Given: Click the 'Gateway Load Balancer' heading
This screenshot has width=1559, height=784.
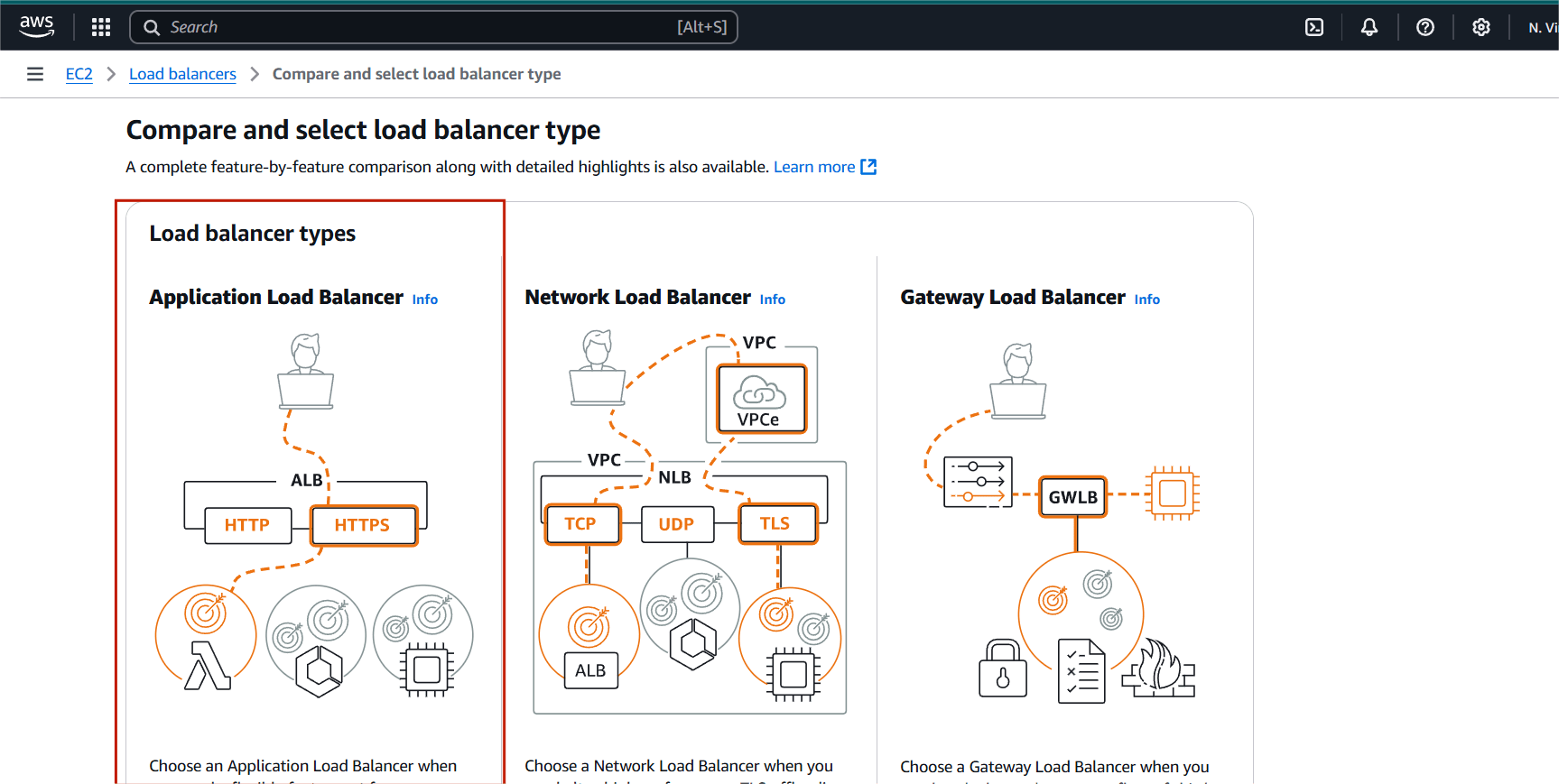Looking at the screenshot, I should (1013, 298).
